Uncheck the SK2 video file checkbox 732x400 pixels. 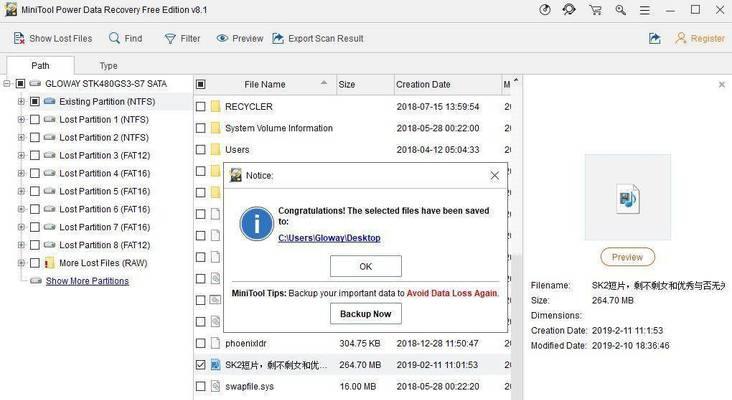(x=201, y=365)
